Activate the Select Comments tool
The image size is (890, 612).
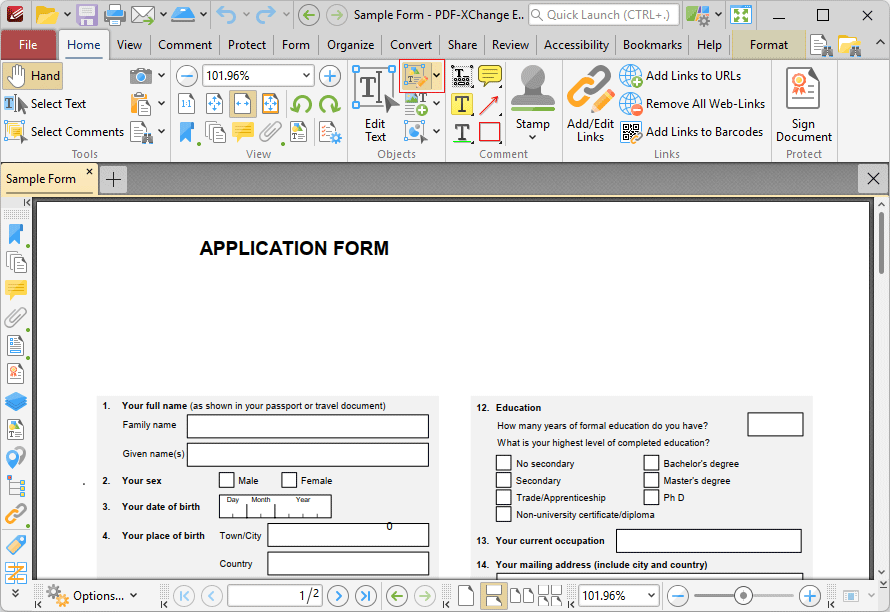[x=64, y=132]
